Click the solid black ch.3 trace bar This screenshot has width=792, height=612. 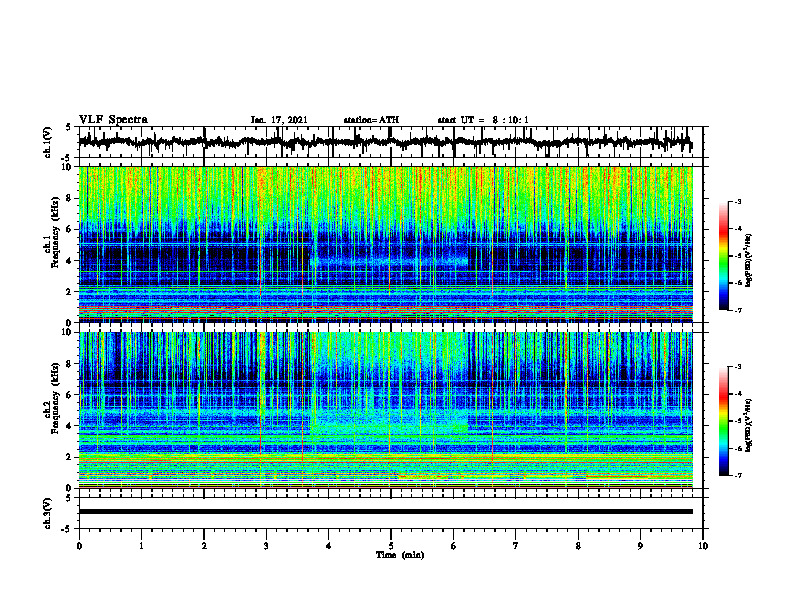click(x=385, y=512)
